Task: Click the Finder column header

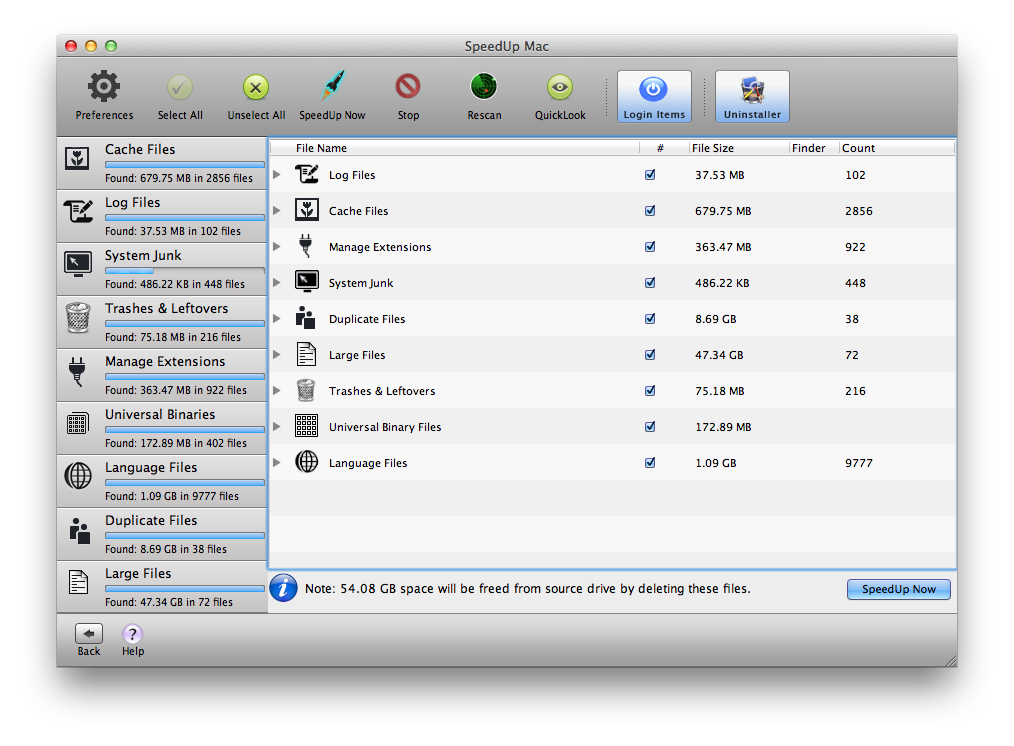Action: [815, 148]
